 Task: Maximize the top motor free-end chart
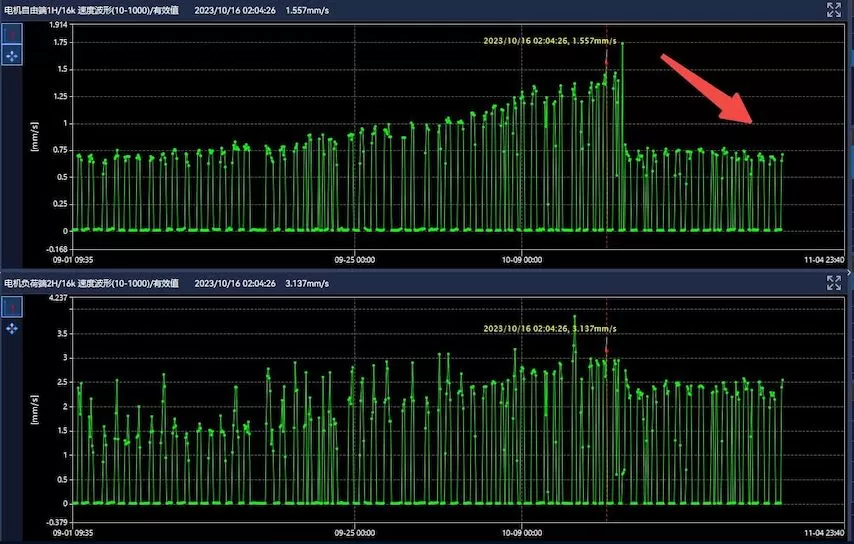834,10
